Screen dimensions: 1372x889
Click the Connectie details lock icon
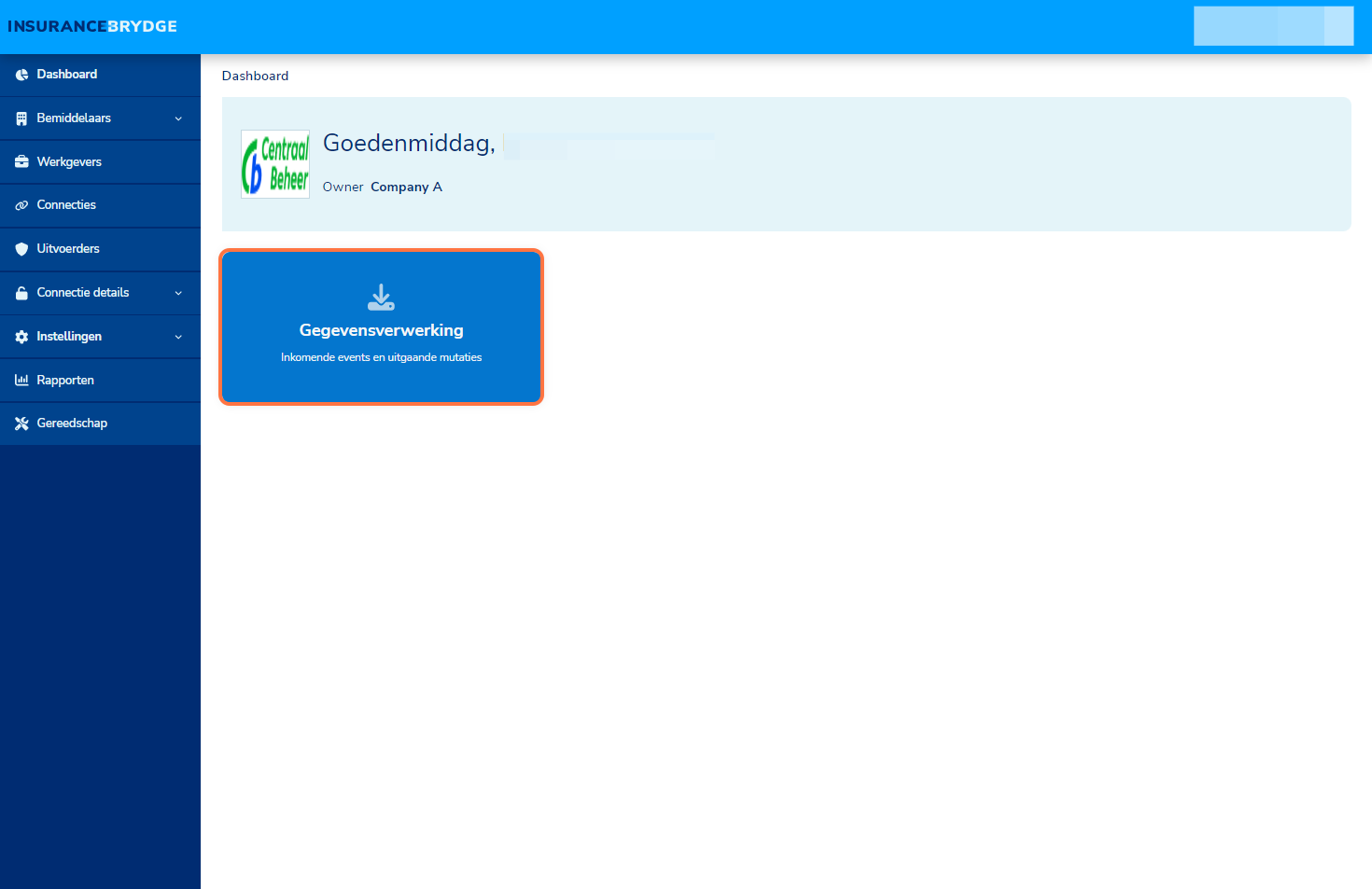pos(21,293)
